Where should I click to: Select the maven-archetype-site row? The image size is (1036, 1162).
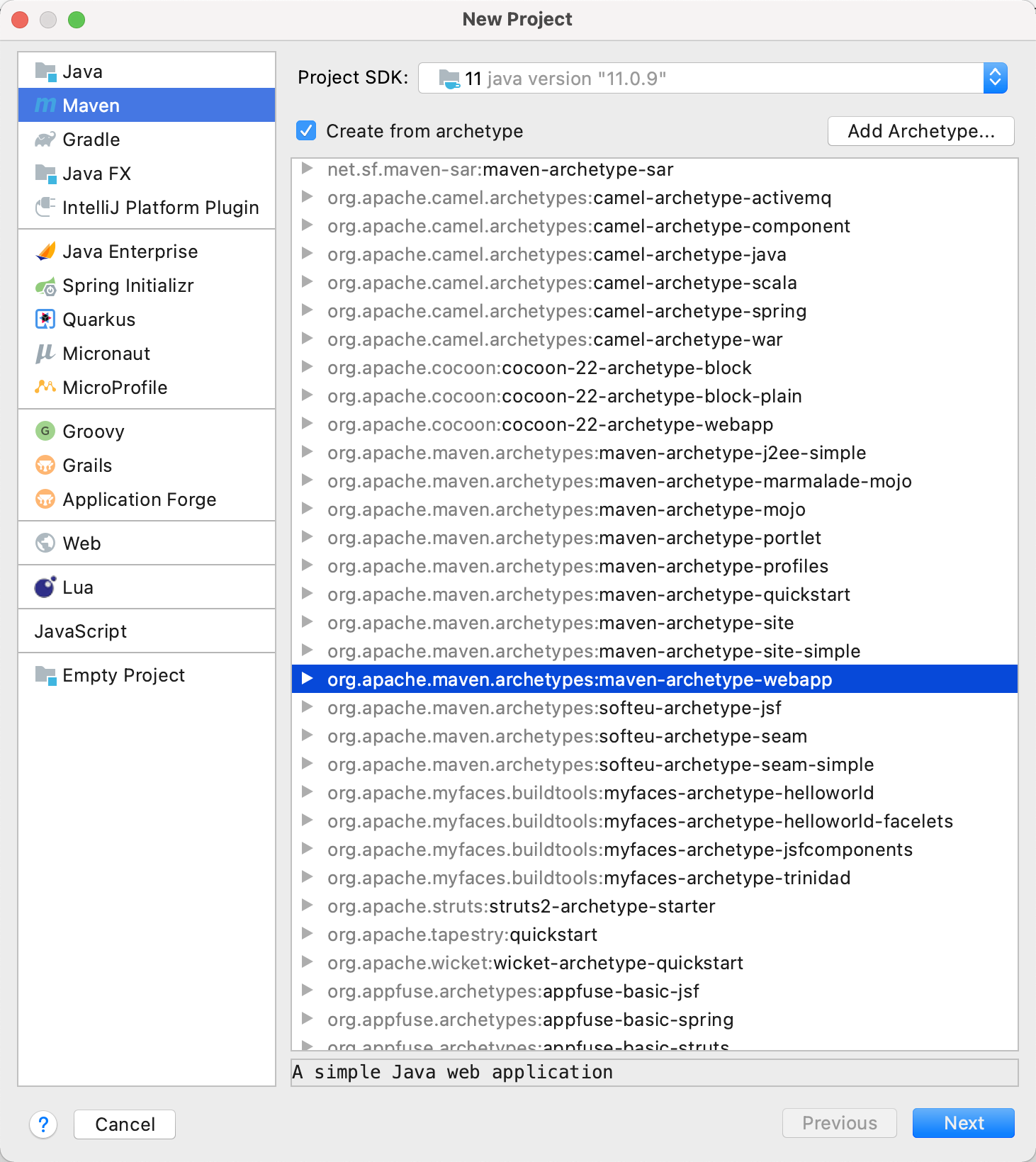[655, 623]
